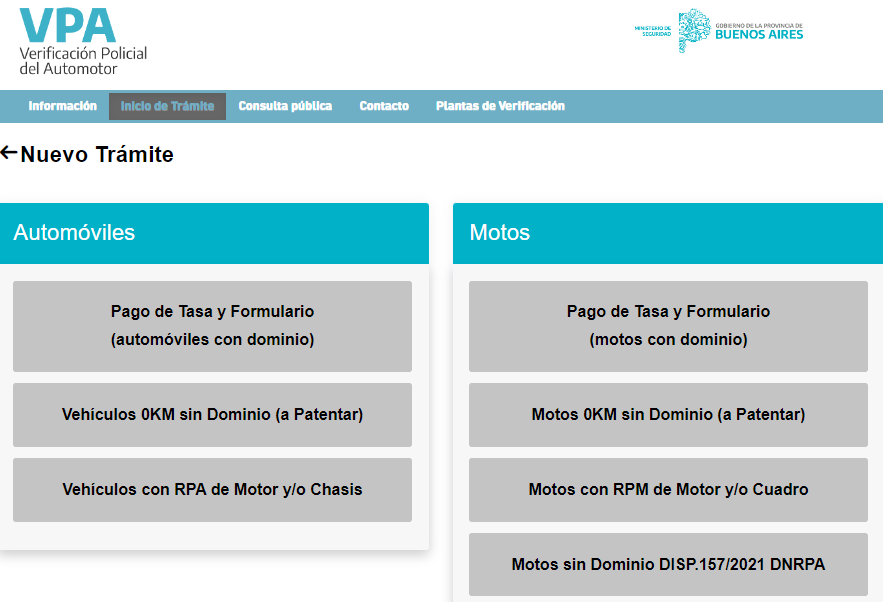This screenshot has height=602, width=883.
Task: Select Motos 0KM sin Dominio (a Patentar)
Action: [668, 414]
